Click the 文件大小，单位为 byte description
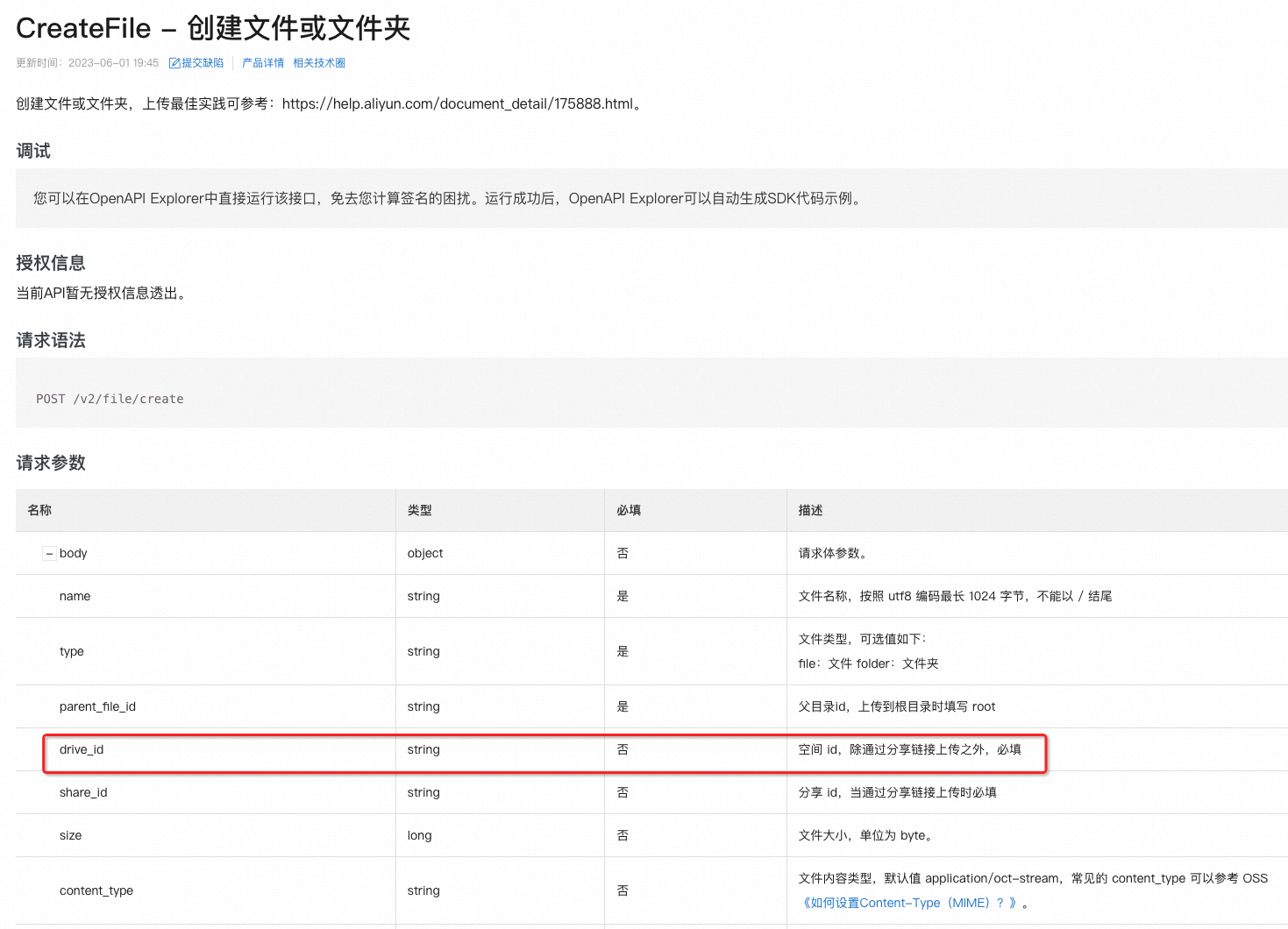1288x929 pixels. (x=866, y=835)
